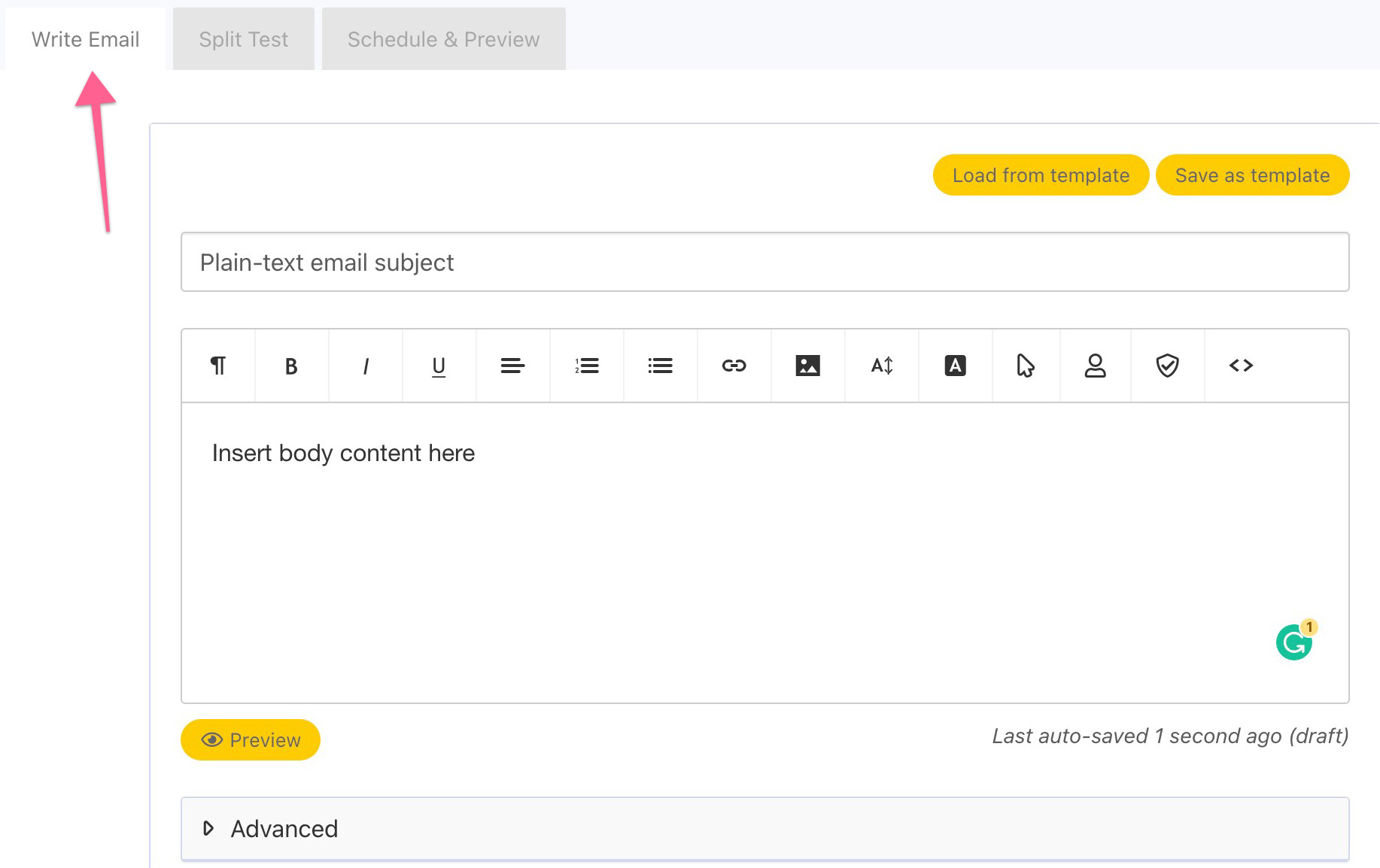Open the paragraph format tool
The width and height of the screenshot is (1380, 868).
click(218, 366)
